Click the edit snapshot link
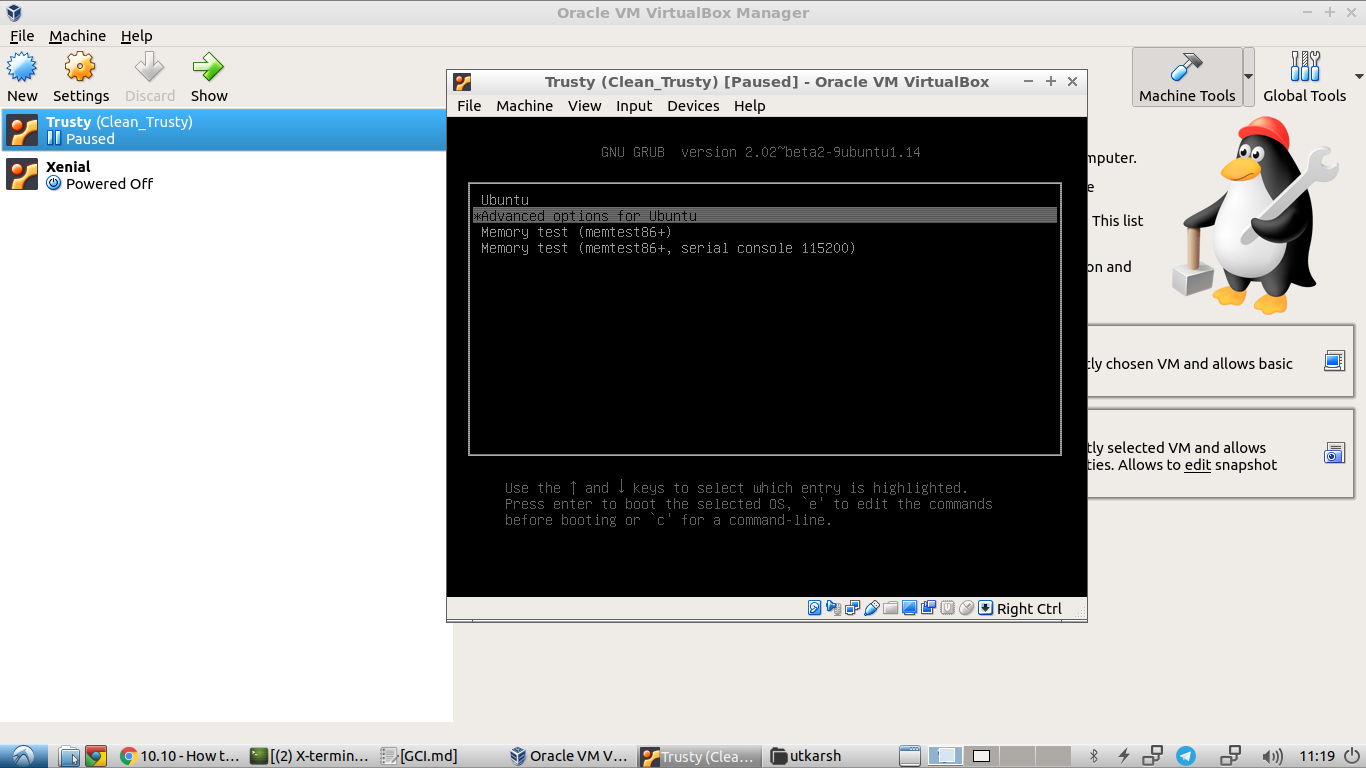This screenshot has height=768, width=1366. click(x=1197, y=465)
